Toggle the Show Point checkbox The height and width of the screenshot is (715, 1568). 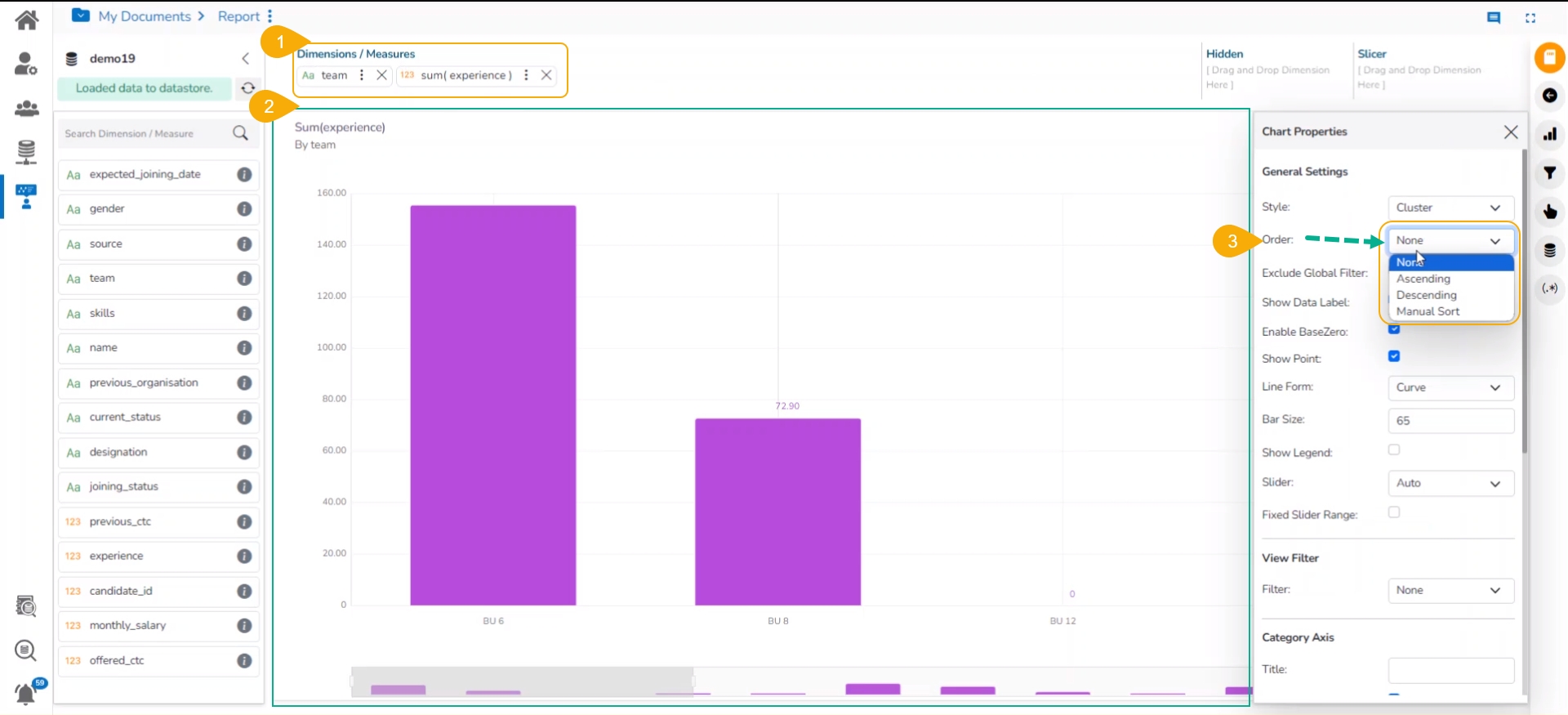[x=1394, y=356]
